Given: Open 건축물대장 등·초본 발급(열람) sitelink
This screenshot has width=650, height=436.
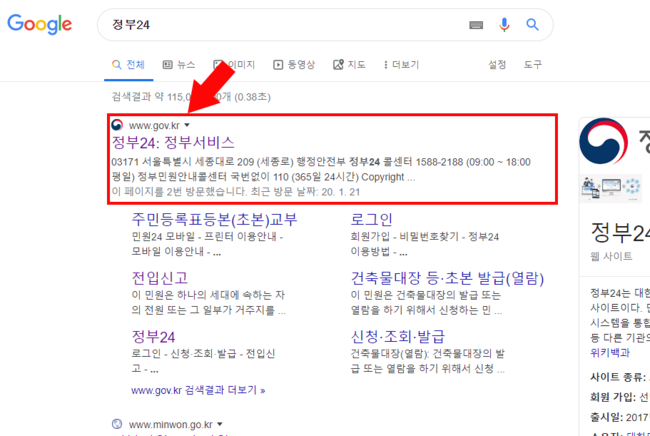Looking at the screenshot, I should (x=447, y=278).
